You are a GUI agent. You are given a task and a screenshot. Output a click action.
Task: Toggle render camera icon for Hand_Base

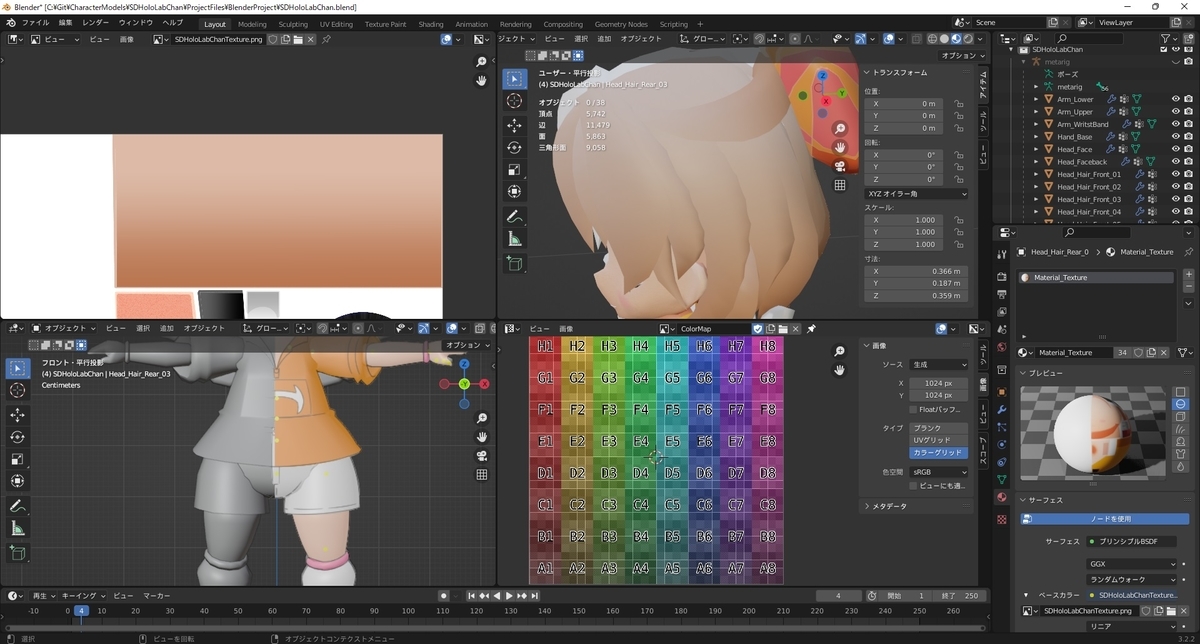(x=1188, y=137)
